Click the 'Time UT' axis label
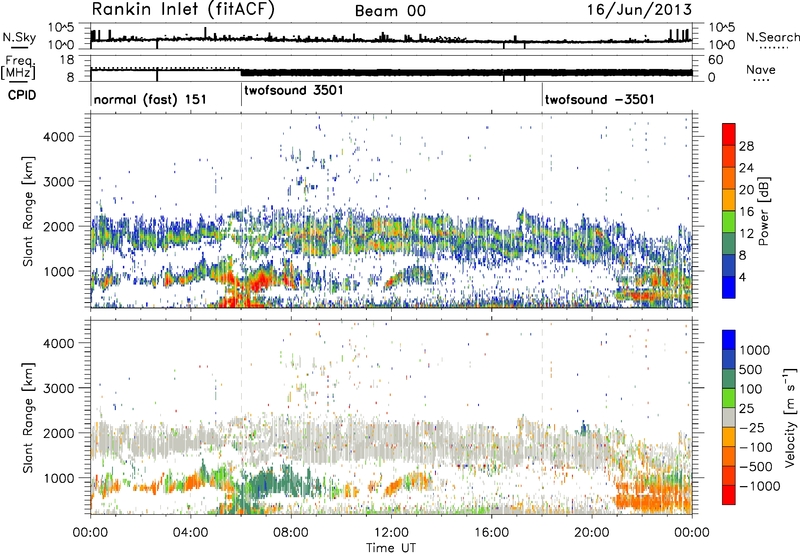Viewport: 800px width, 554px height. [x=391, y=548]
